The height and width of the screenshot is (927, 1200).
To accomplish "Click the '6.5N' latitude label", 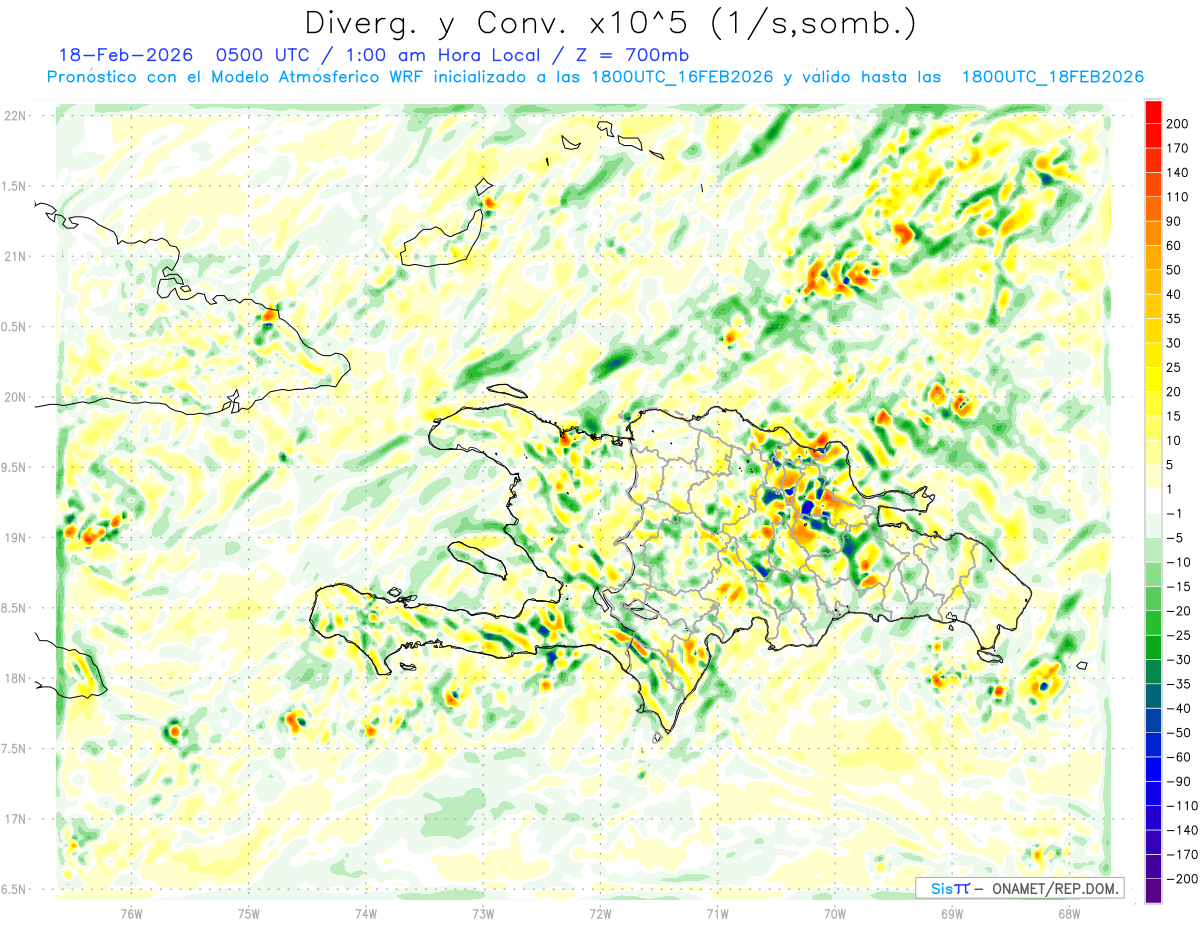I will [x=13, y=889].
